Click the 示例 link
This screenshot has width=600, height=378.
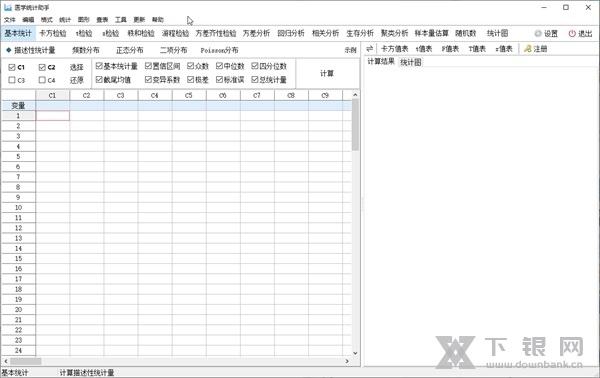tap(351, 50)
